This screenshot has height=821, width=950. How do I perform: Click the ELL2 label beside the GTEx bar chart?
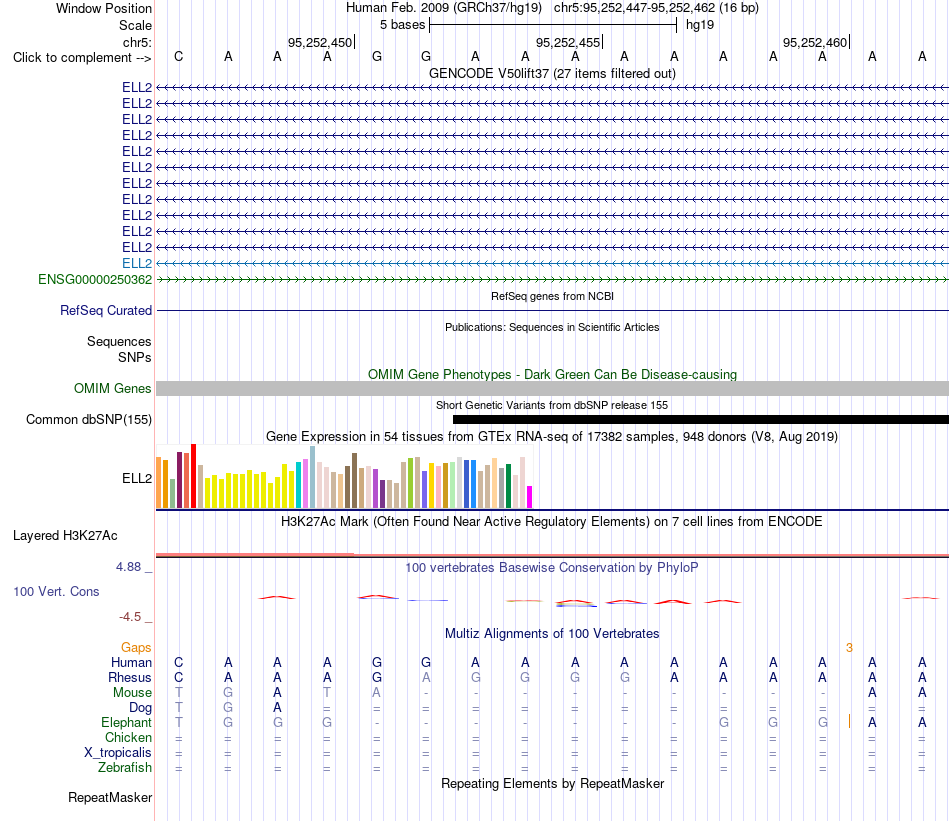point(137,478)
